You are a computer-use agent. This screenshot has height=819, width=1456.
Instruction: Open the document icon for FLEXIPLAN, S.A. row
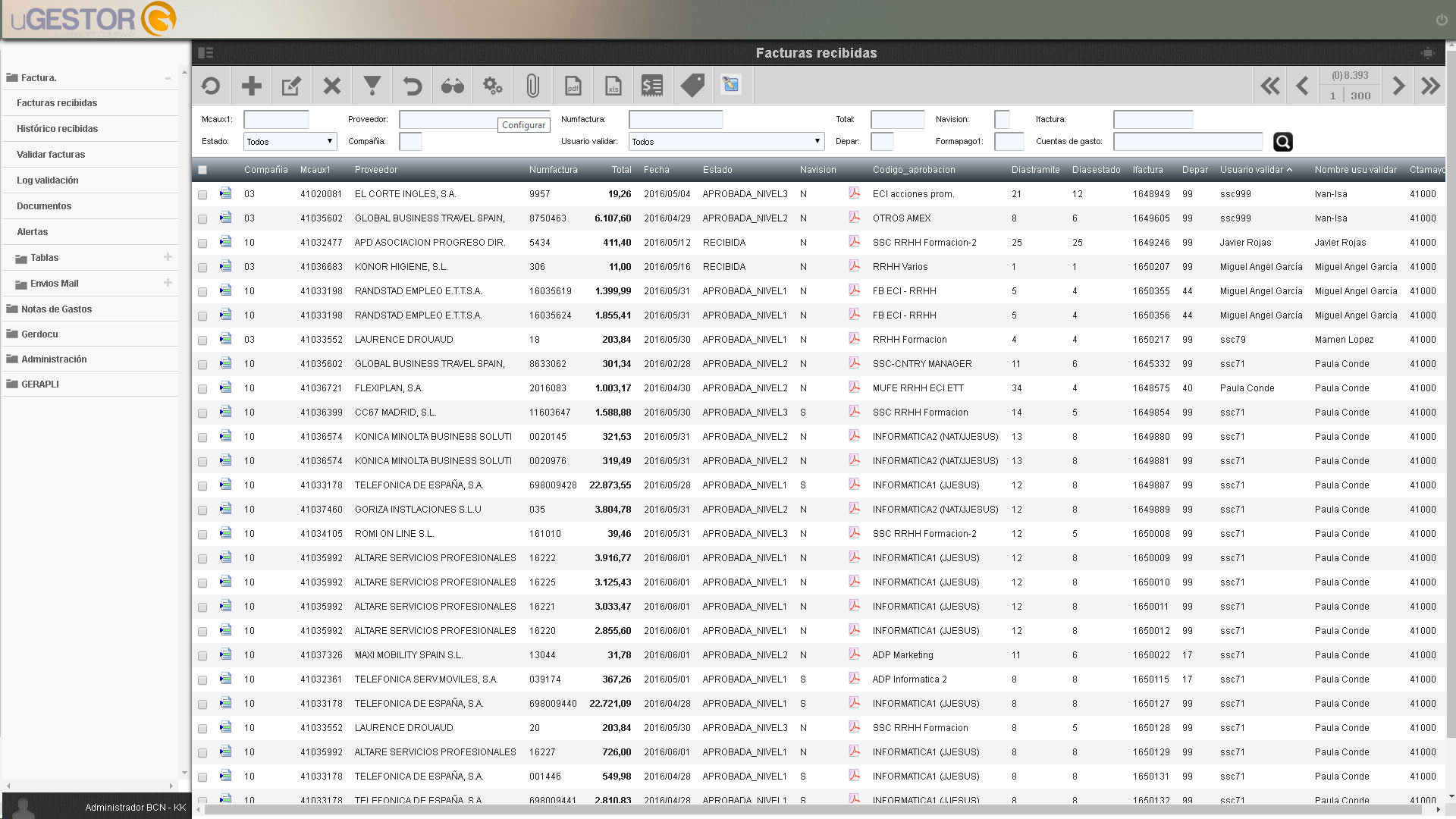pos(225,388)
